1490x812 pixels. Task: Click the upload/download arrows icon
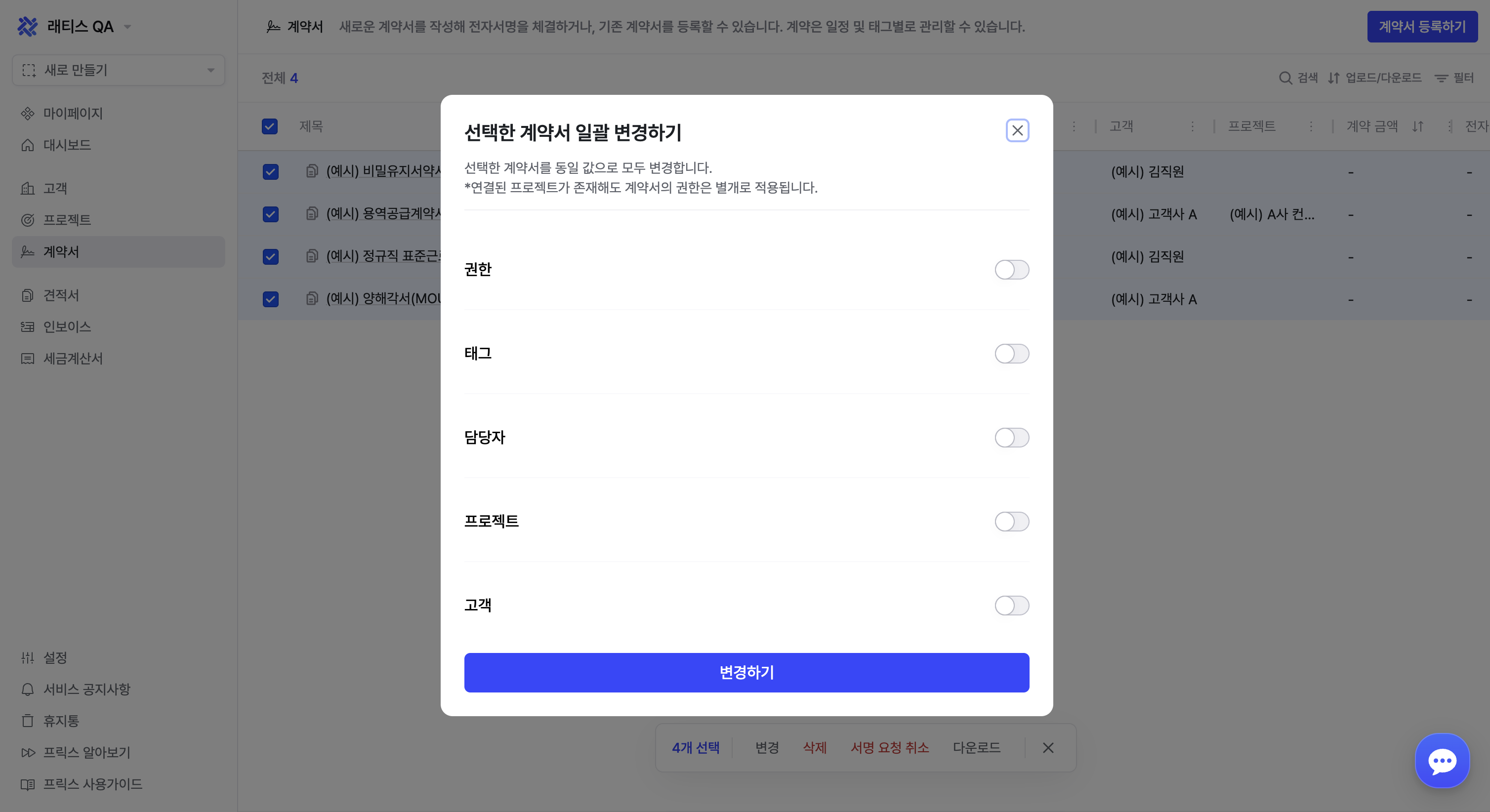[x=1334, y=78]
